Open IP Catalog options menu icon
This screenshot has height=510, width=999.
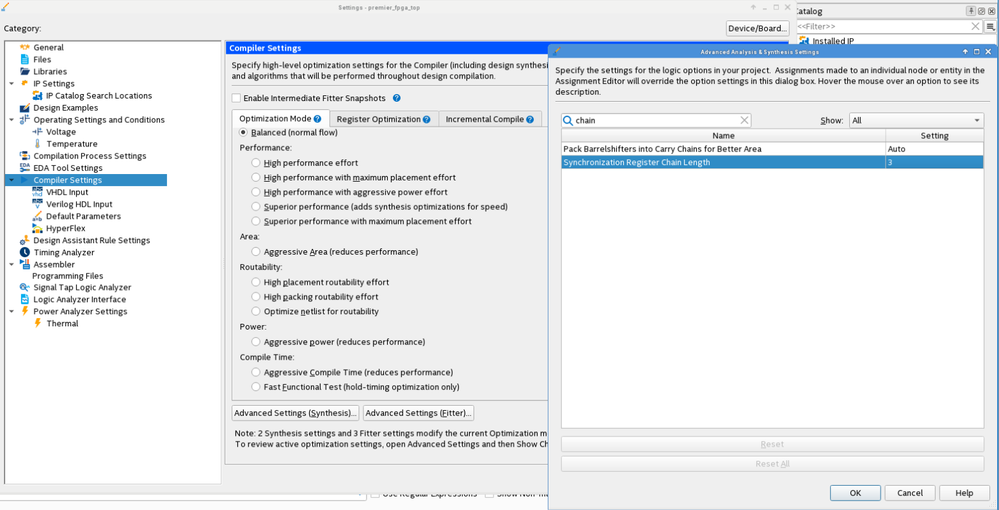click(991, 26)
